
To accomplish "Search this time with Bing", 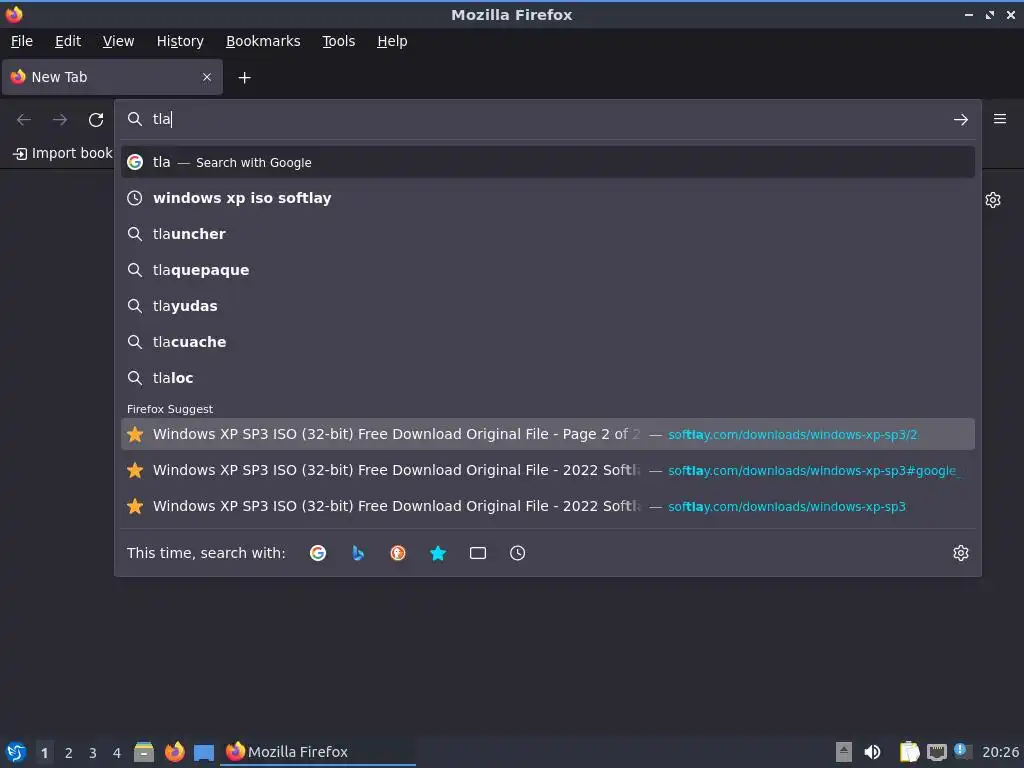I will (358, 553).
